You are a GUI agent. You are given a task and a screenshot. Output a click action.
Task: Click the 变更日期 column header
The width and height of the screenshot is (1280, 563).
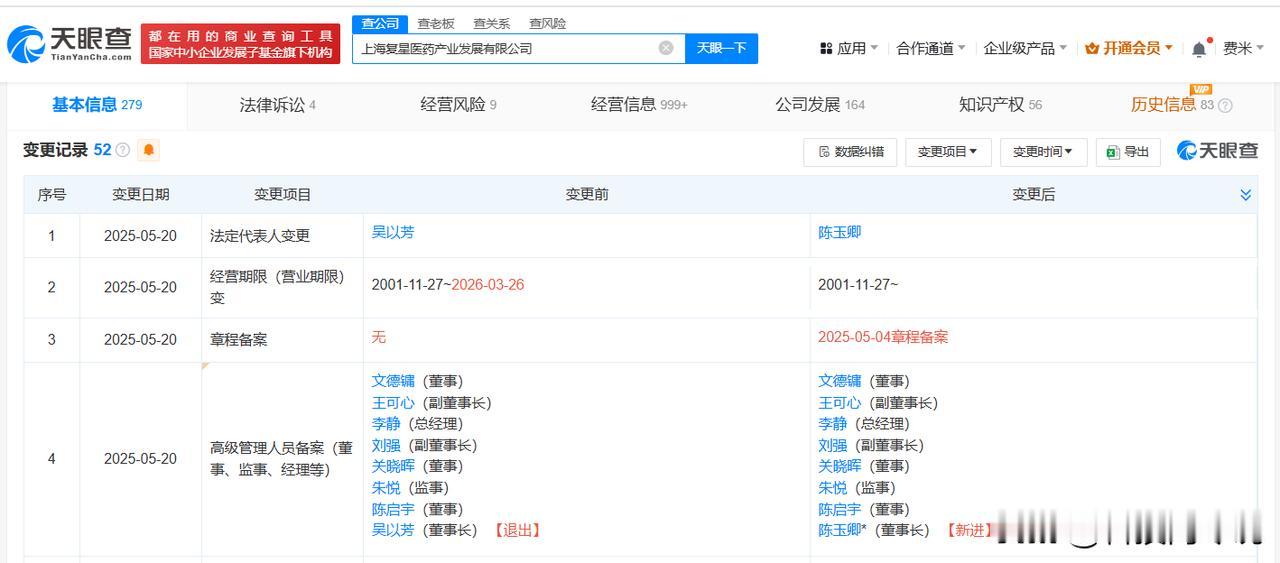140,195
